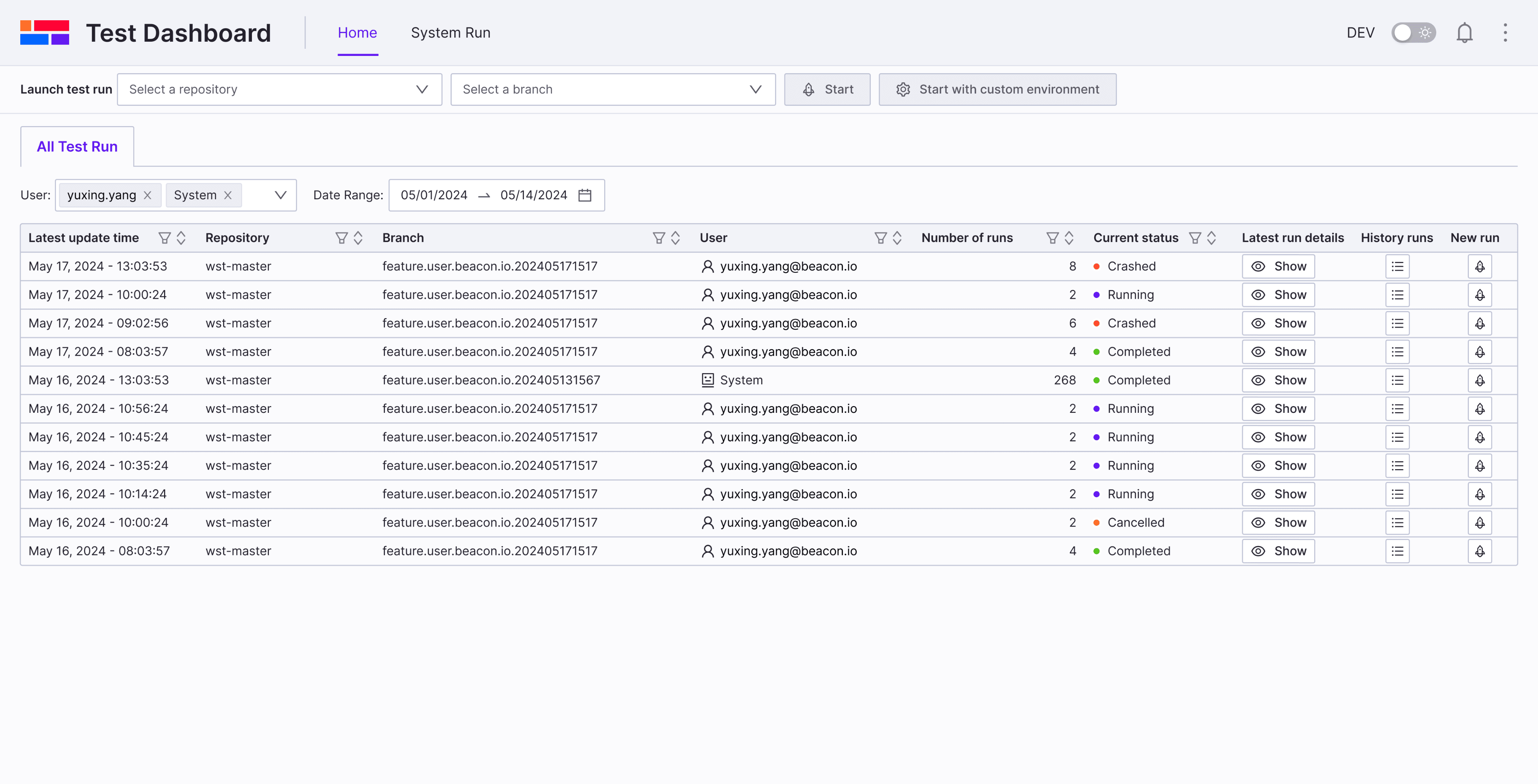Viewport: 1538px width, 784px height.
Task: Show latest run details for System row
Action: click(x=1278, y=380)
